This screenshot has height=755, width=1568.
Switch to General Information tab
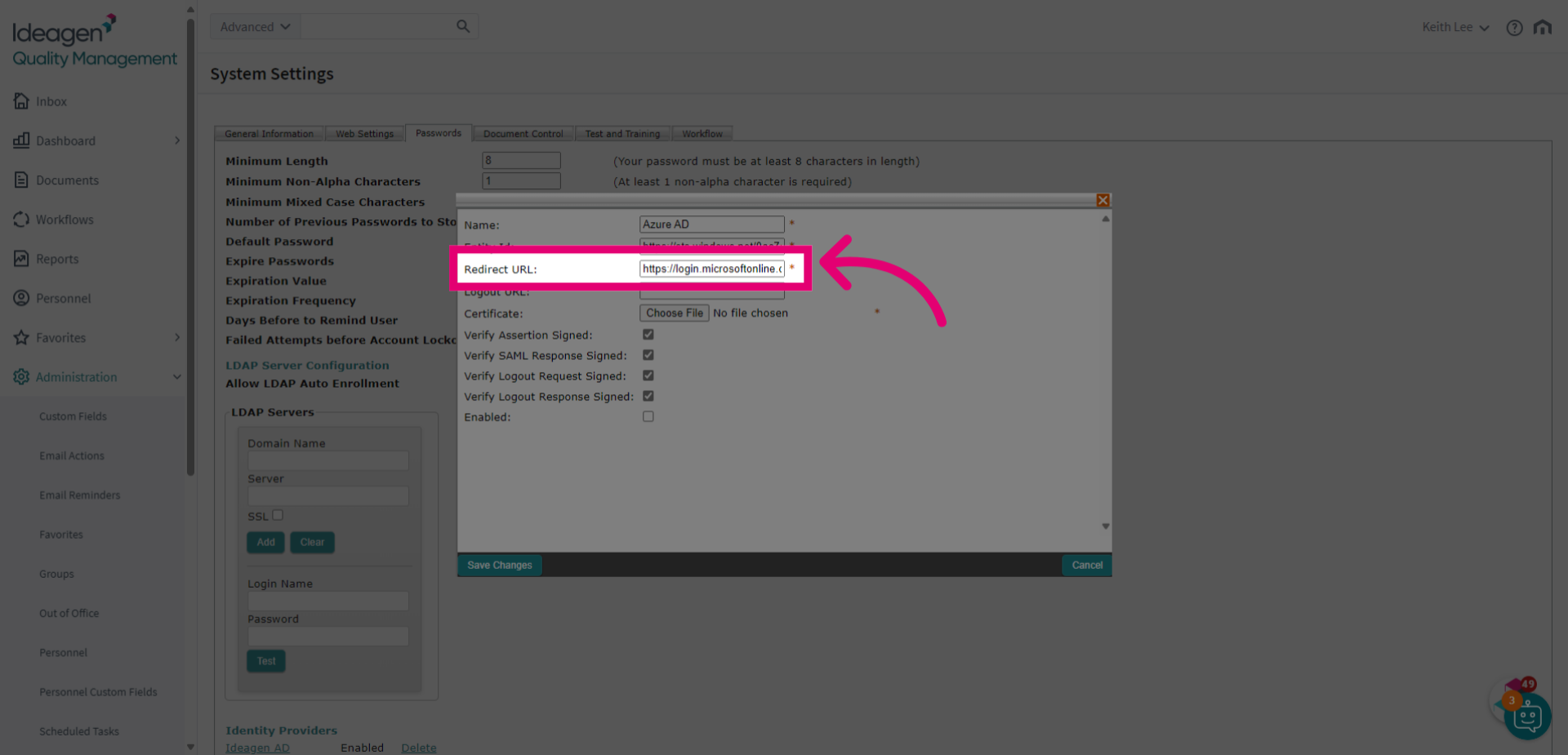tap(269, 134)
